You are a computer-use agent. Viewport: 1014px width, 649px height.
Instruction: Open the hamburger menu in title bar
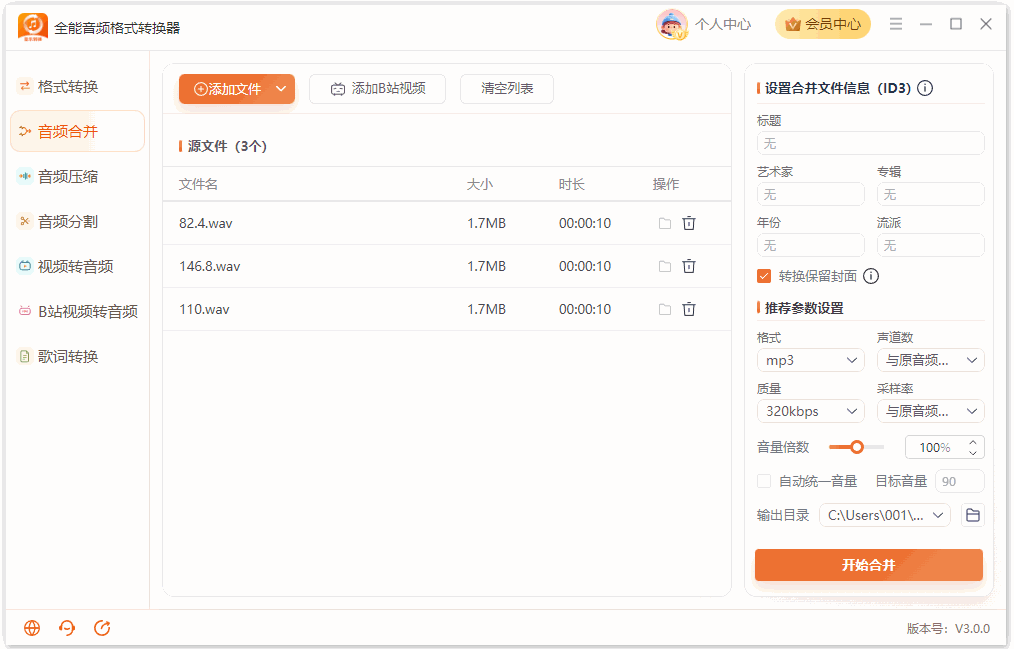point(896,25)
